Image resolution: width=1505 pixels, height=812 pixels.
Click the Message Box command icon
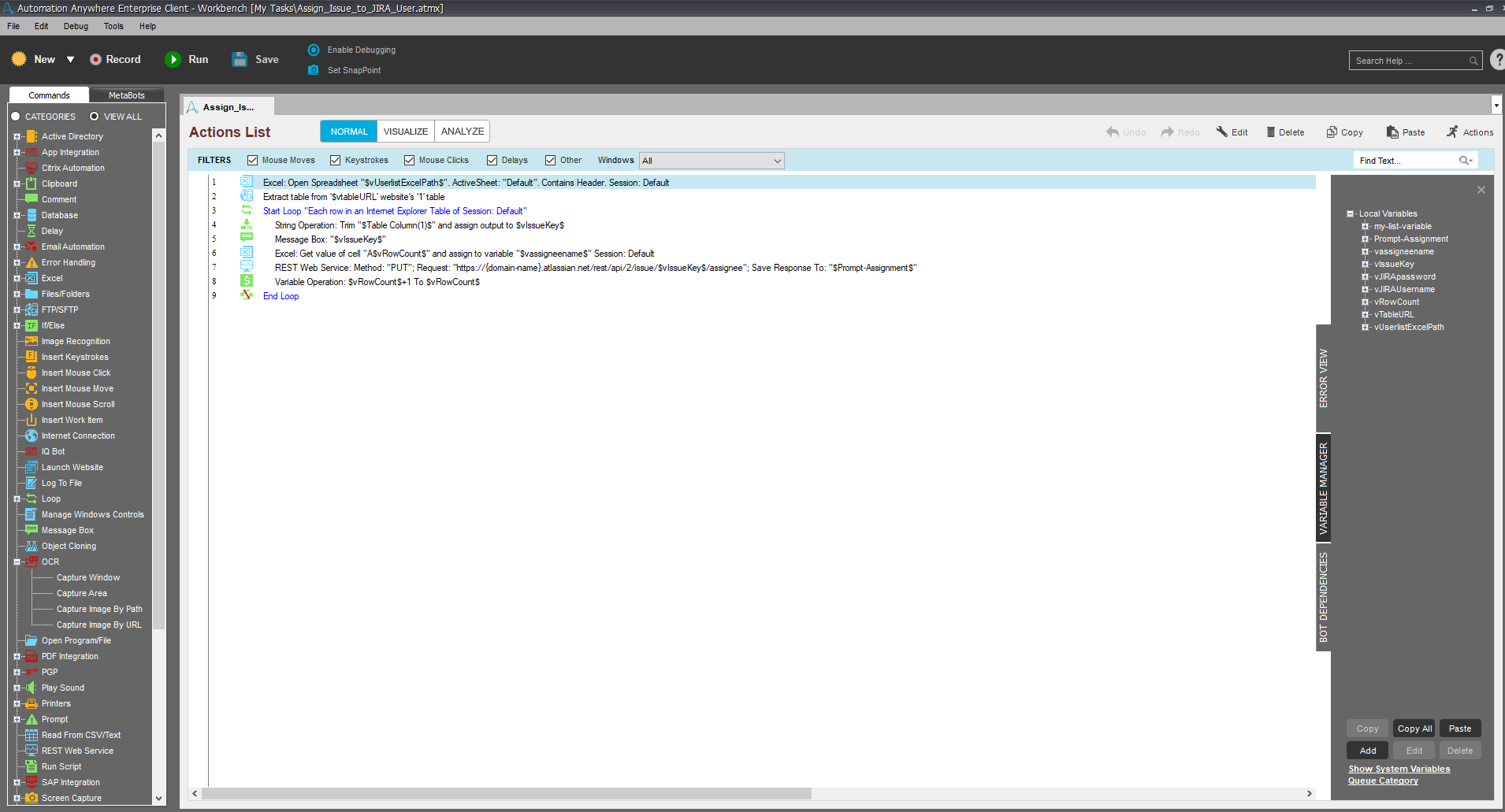click(32, 530)
